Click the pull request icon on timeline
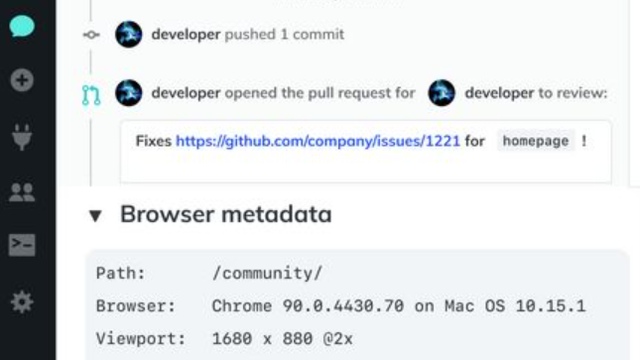Image resolution: width=640 pixels, height=360 pixels. (x=91, y=95)
